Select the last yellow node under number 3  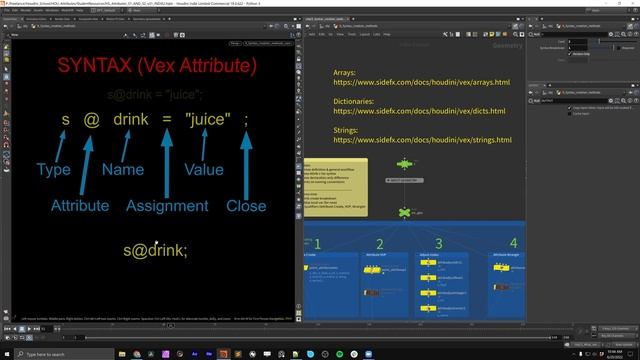click(428, 308)
